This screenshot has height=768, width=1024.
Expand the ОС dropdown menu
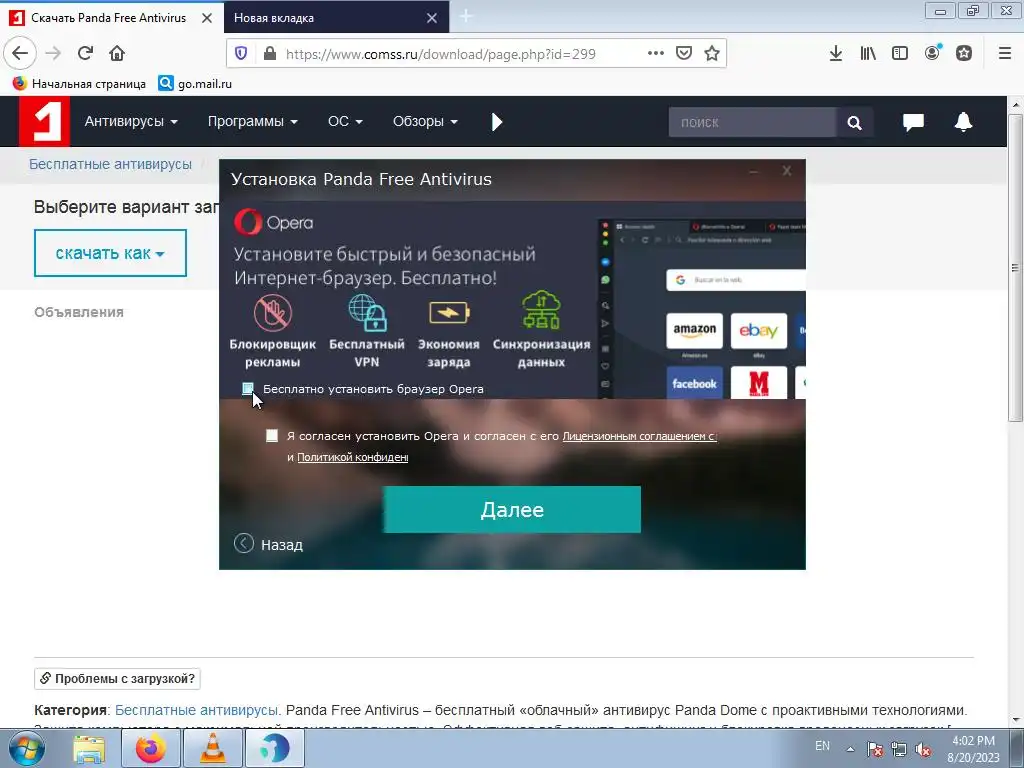(345, 121)
